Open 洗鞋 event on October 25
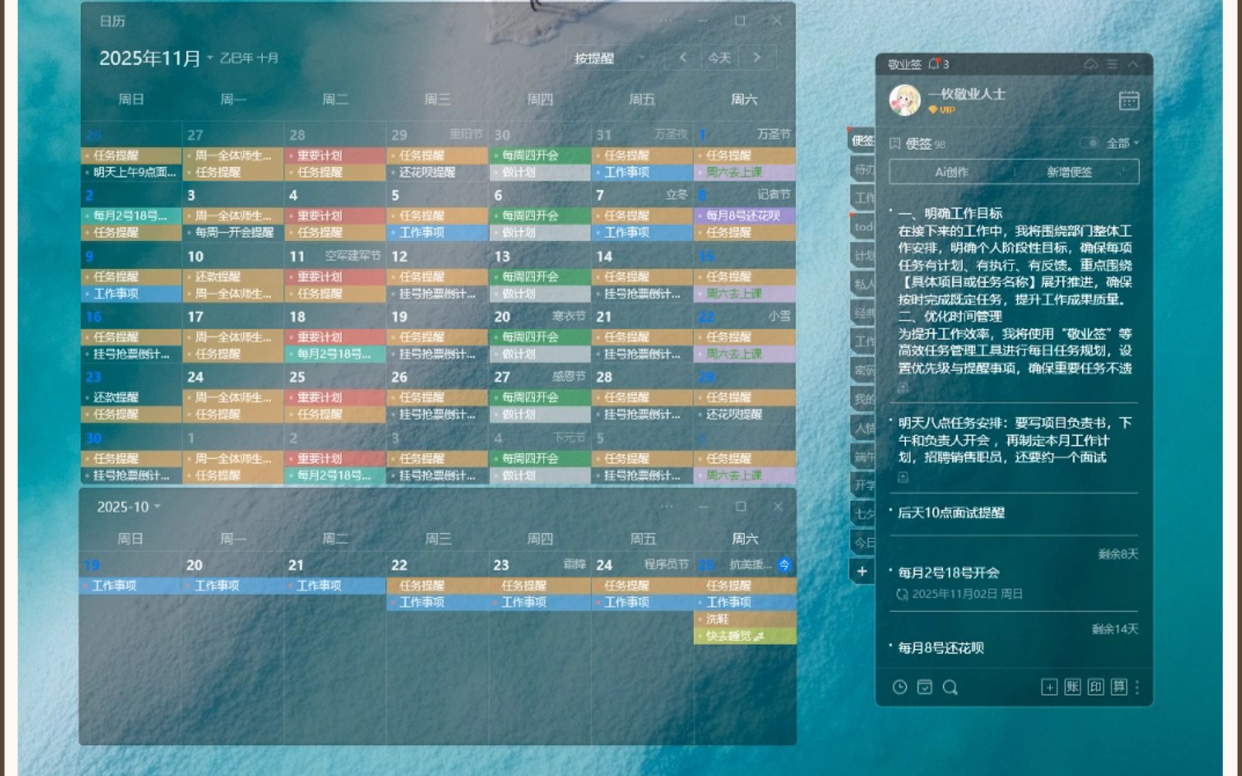This screenshot has width=1242, height=776. point(744,620)
